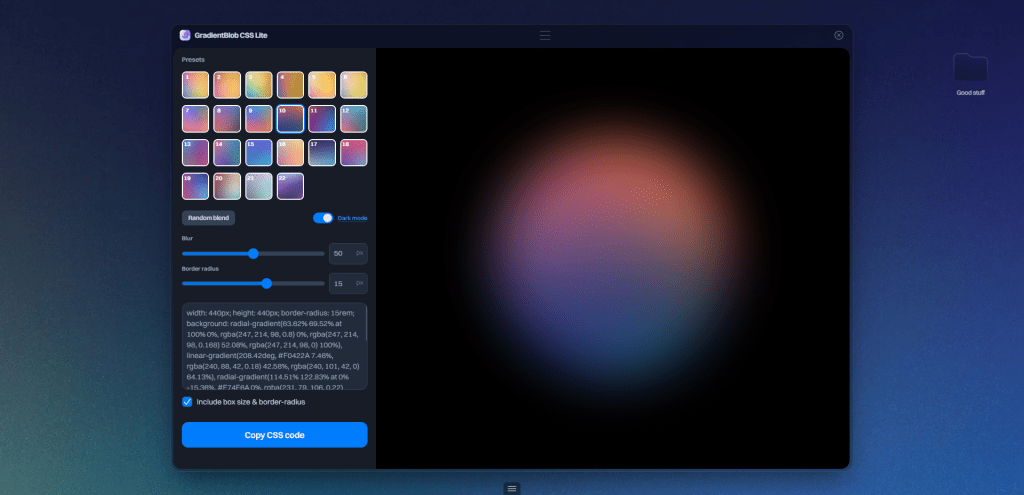Choose gradient preset 4
The width and height of the screenshot is (1024, 495).
pos(290,86)
